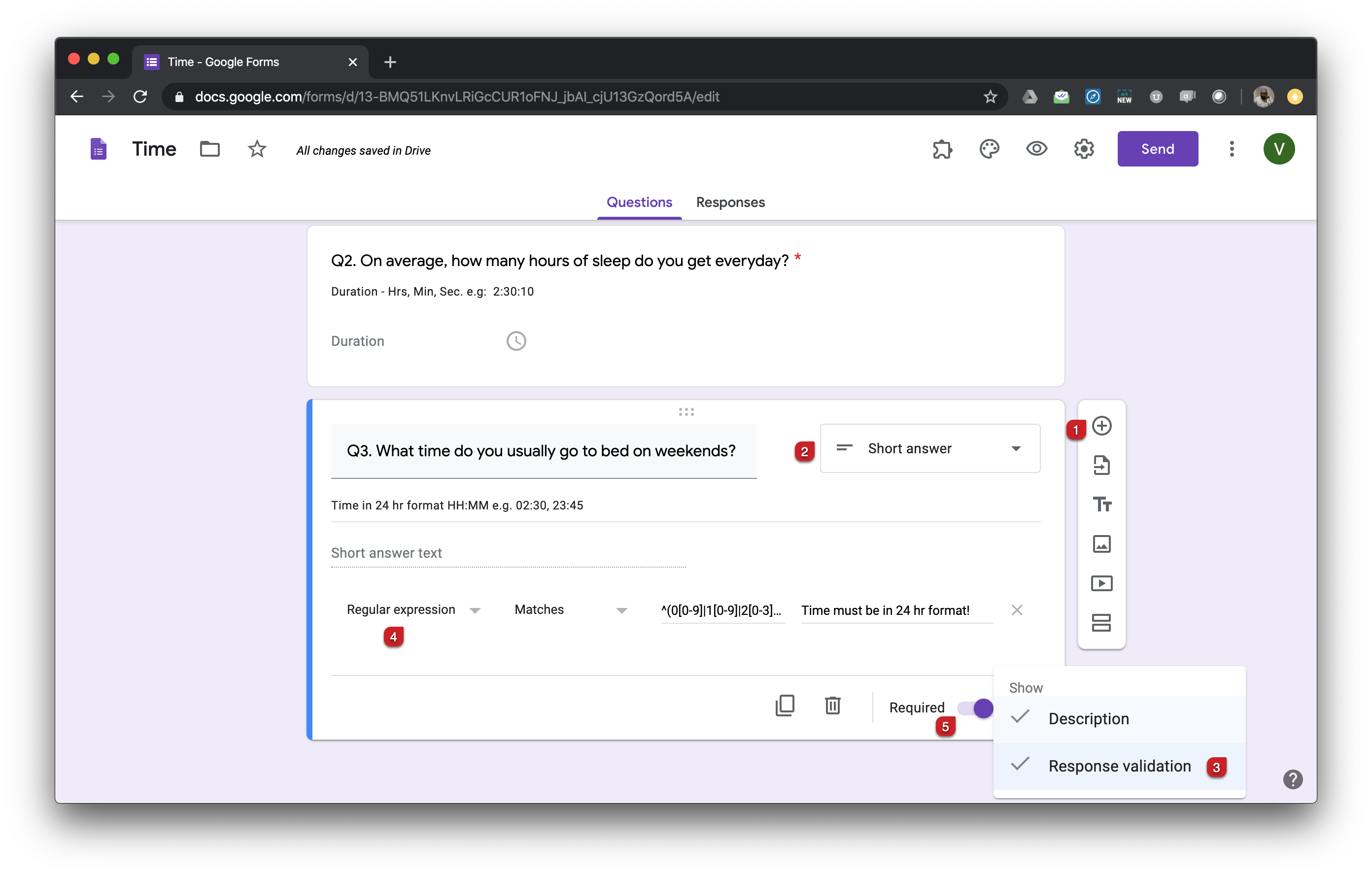Expand the Regular expression dropdown
Image resolution: width=1372 pixels, height=876 pixels.
tap(413, 610)
